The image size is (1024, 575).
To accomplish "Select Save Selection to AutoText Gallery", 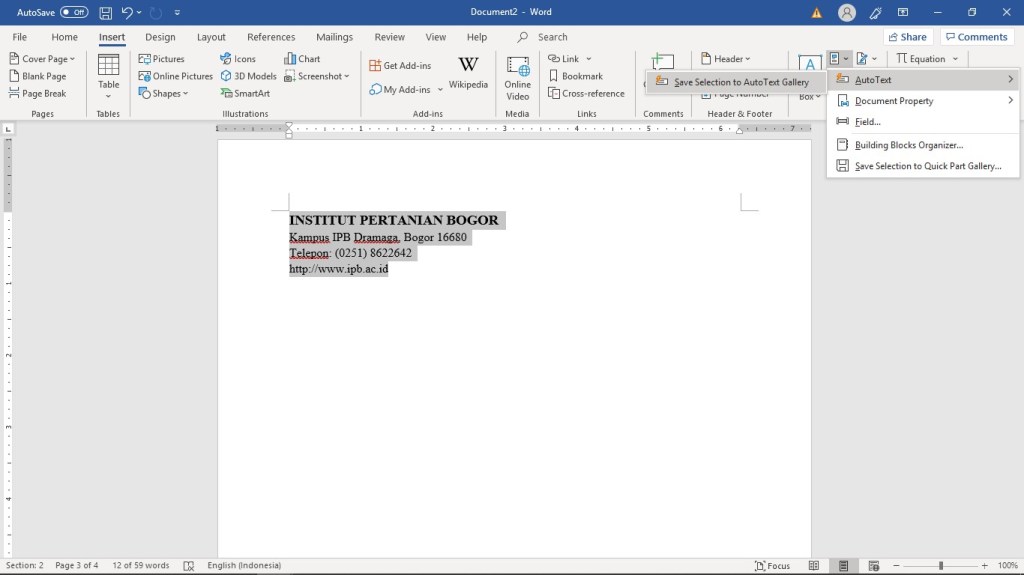I will coord(740,82).
